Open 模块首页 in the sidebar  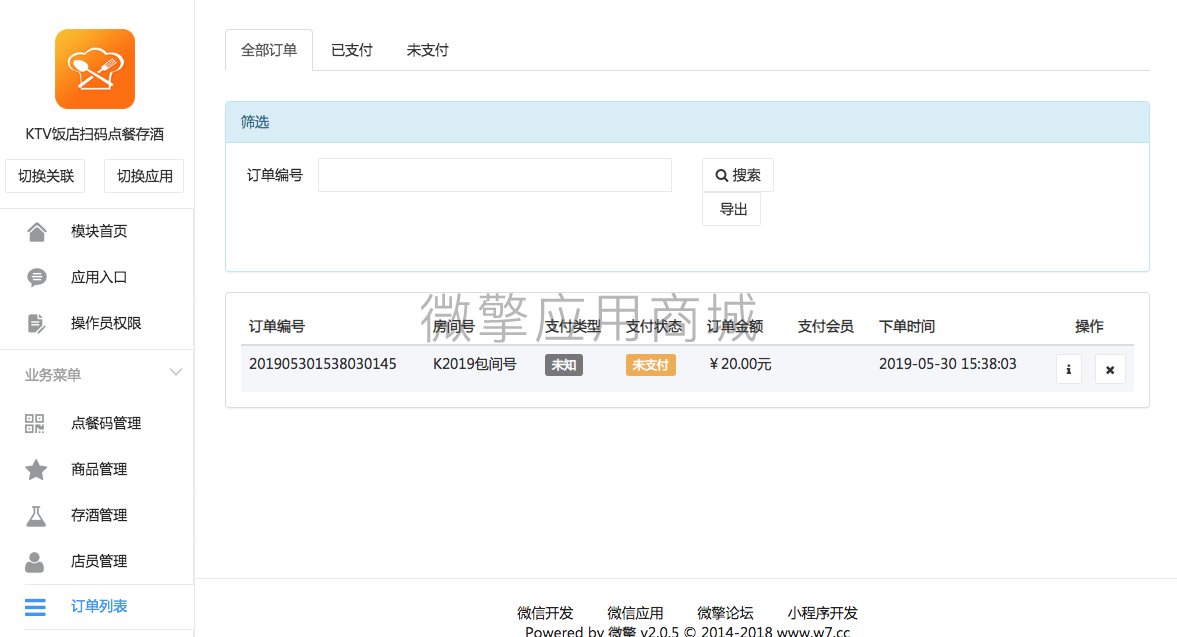tap(97, 232)
